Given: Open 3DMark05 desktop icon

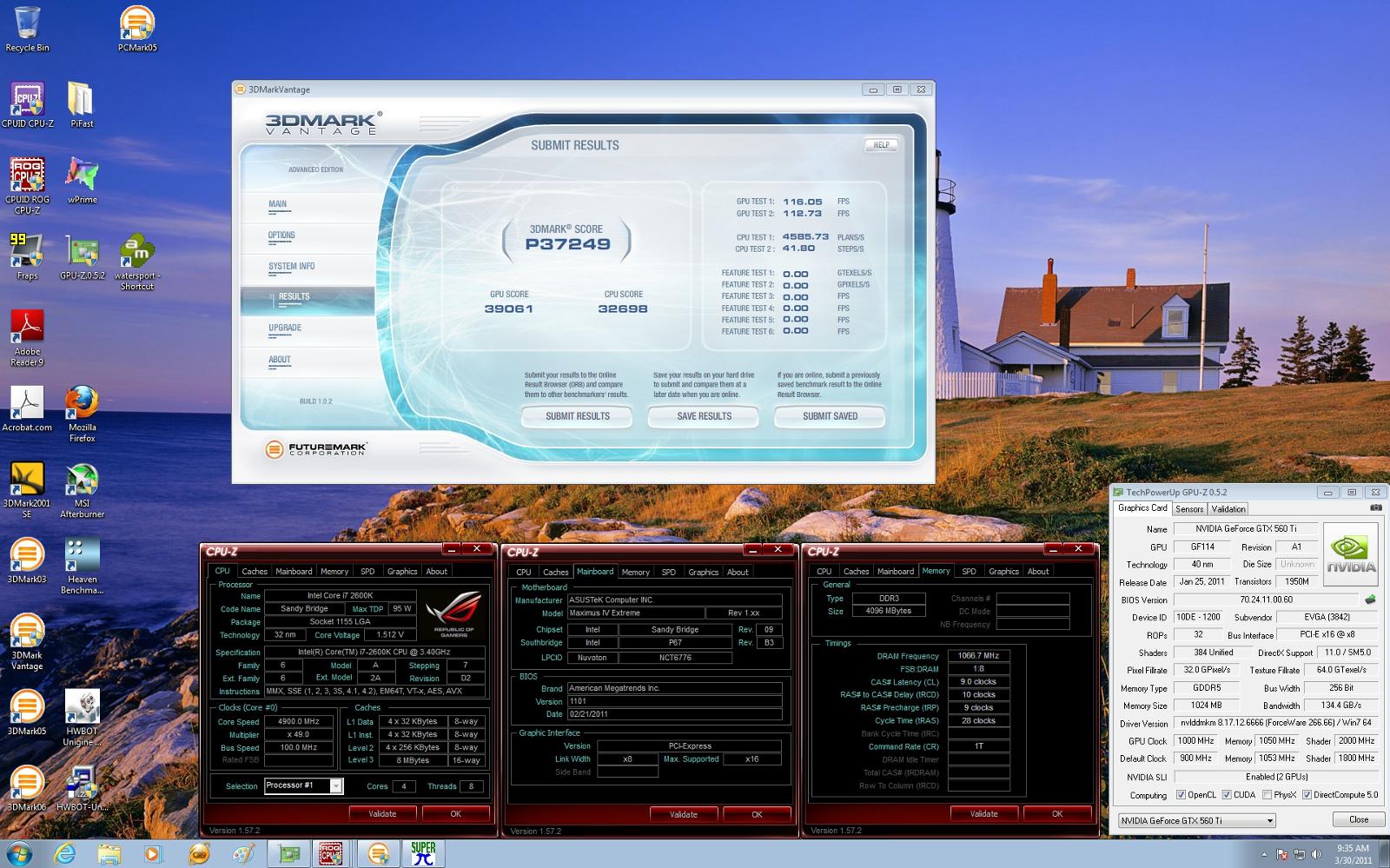Looking at the screenshot, I should click(x=27, y=712).
